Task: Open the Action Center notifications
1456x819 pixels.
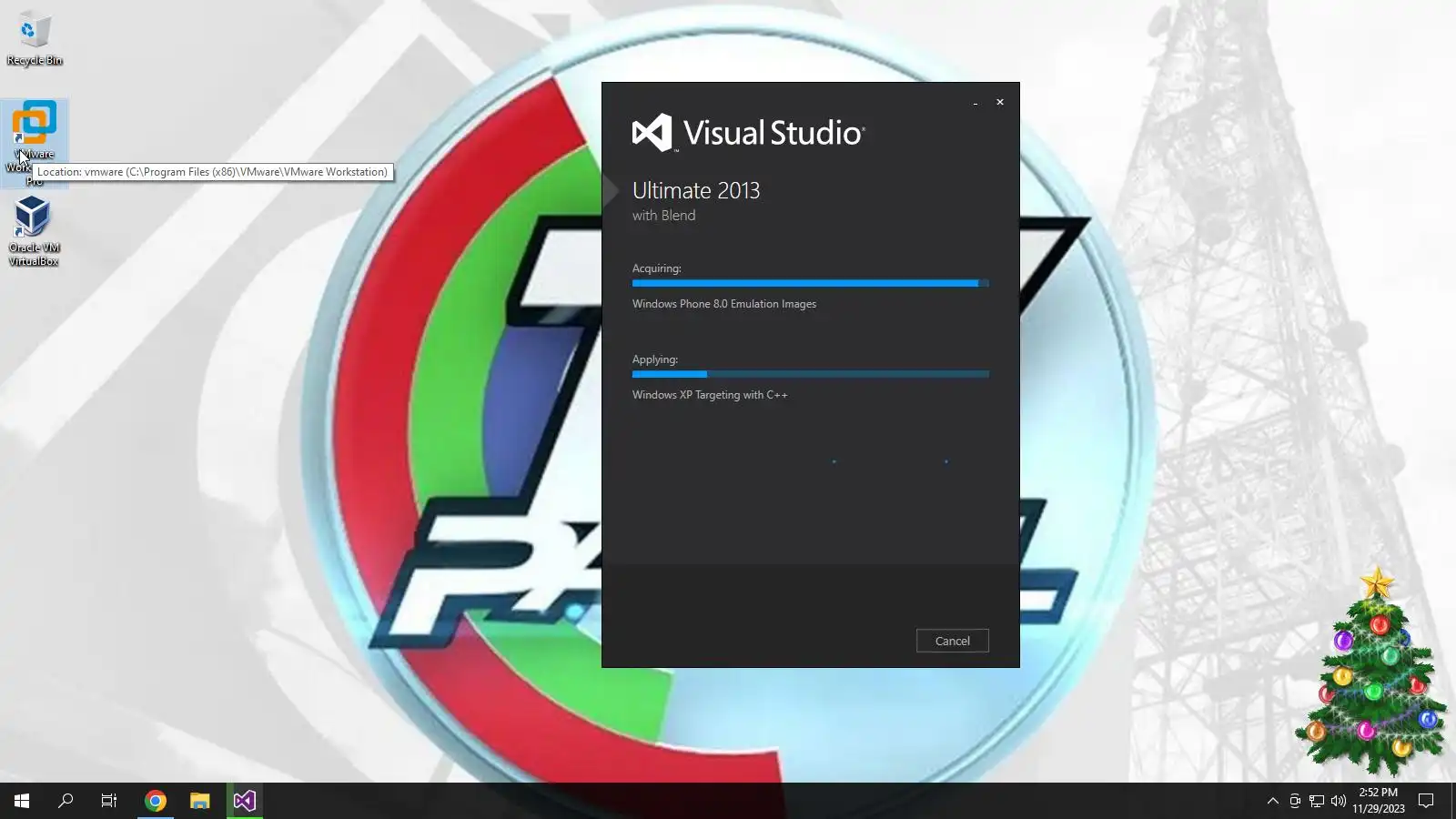Action: pyautogui.click(x=1426, y=801)
